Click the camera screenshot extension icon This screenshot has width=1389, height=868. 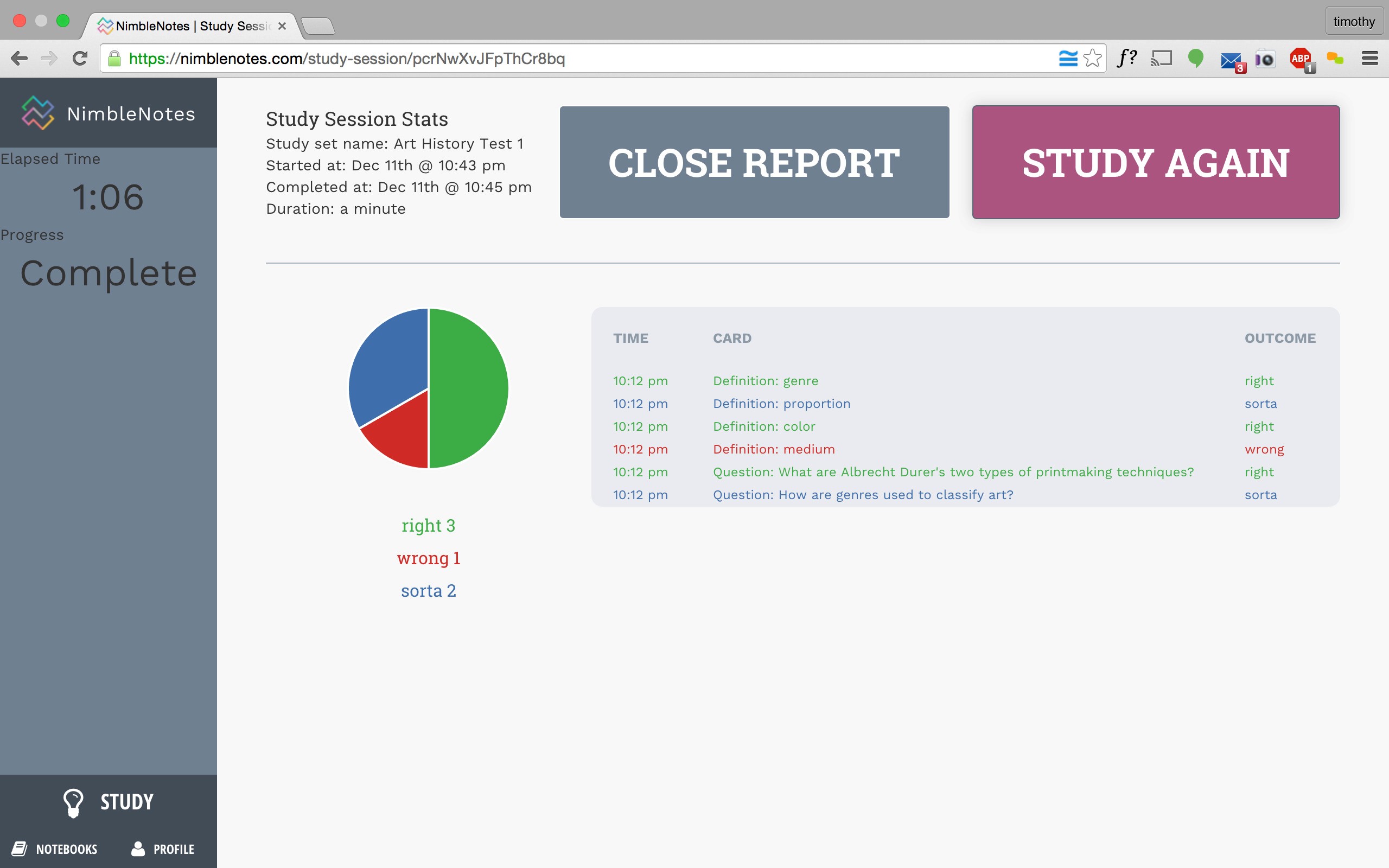point(1265,59)
